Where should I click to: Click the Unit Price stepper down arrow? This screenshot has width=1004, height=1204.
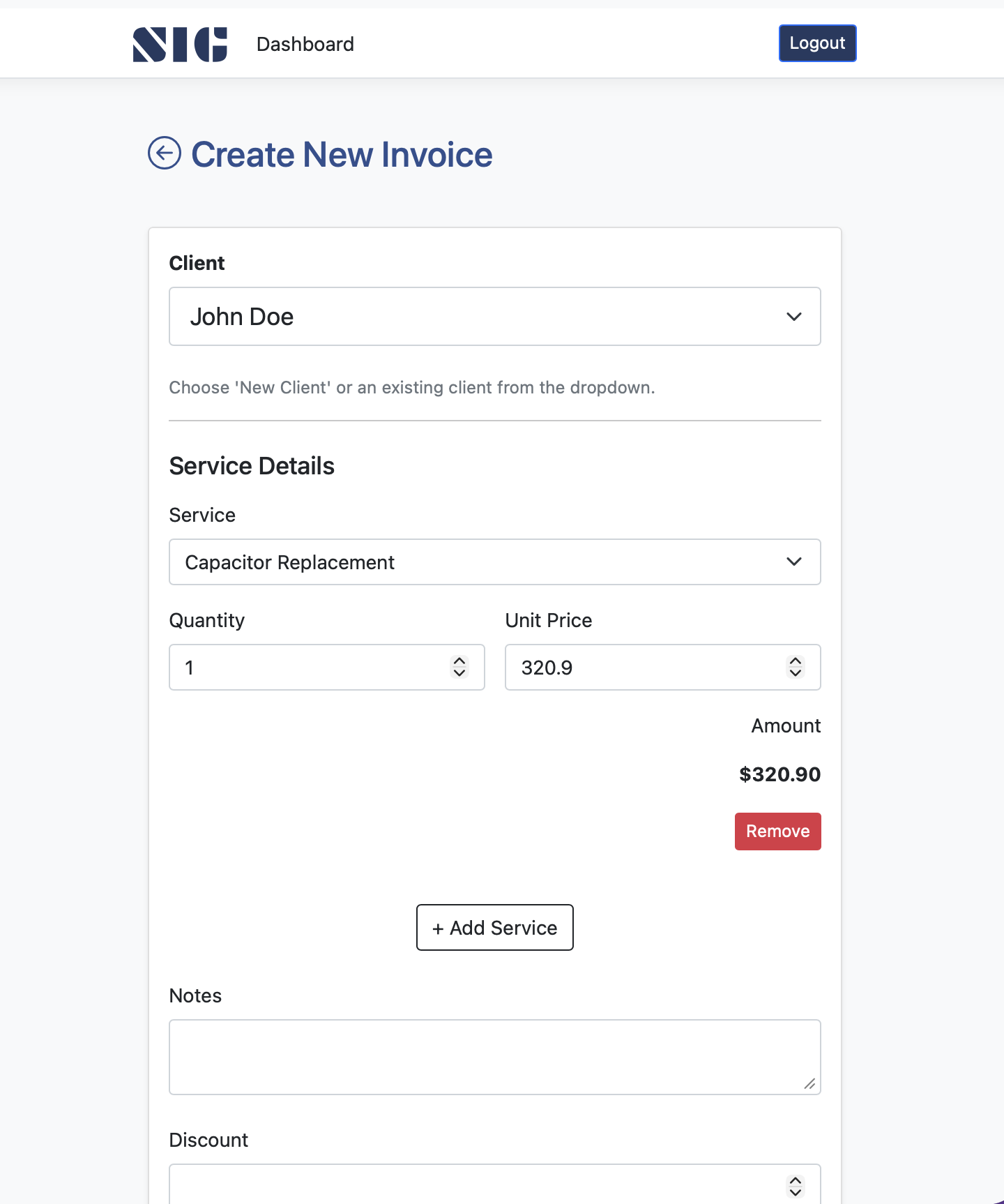click(795, 674)
